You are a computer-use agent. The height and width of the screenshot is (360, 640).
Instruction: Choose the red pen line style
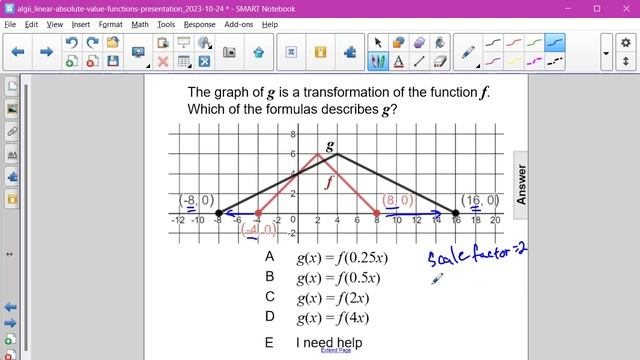513,42
